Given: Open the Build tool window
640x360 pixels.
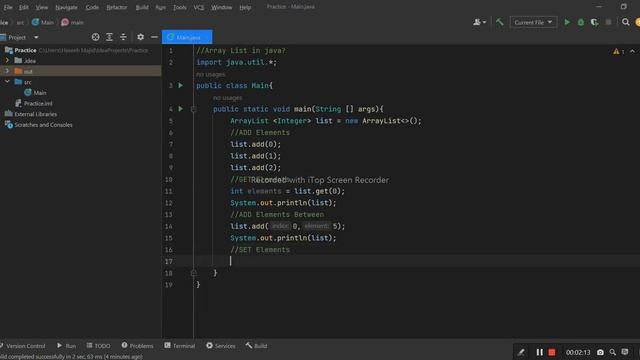Looking at the screenshot, I should coord(256,346).
